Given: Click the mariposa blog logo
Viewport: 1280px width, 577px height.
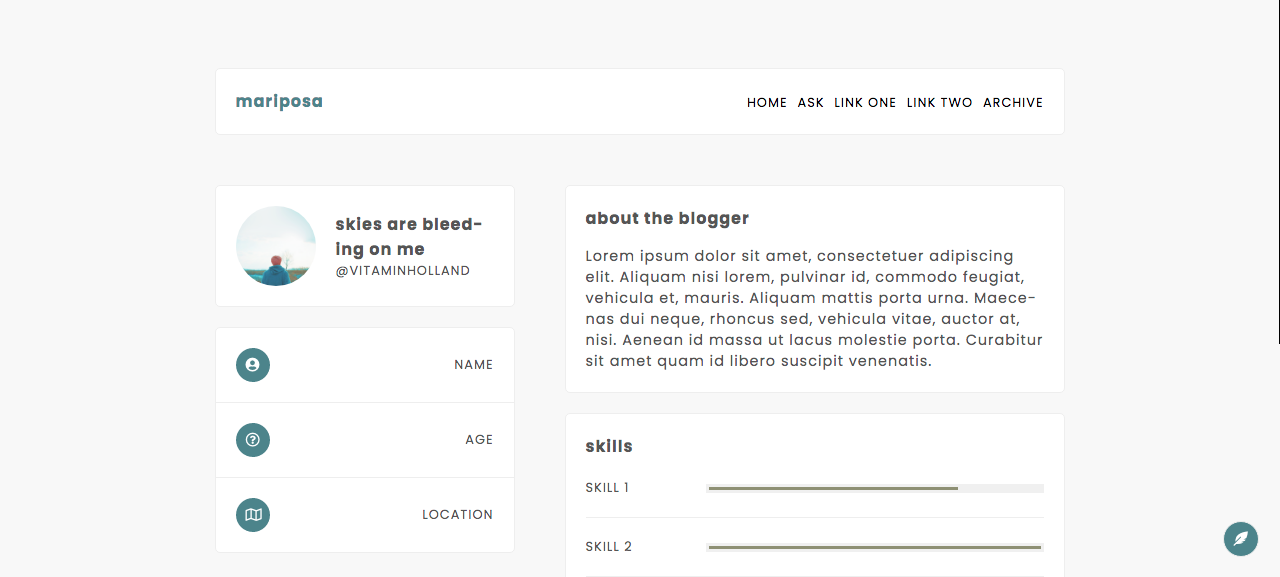Looking at the screenshot, I should coord(279,102).
